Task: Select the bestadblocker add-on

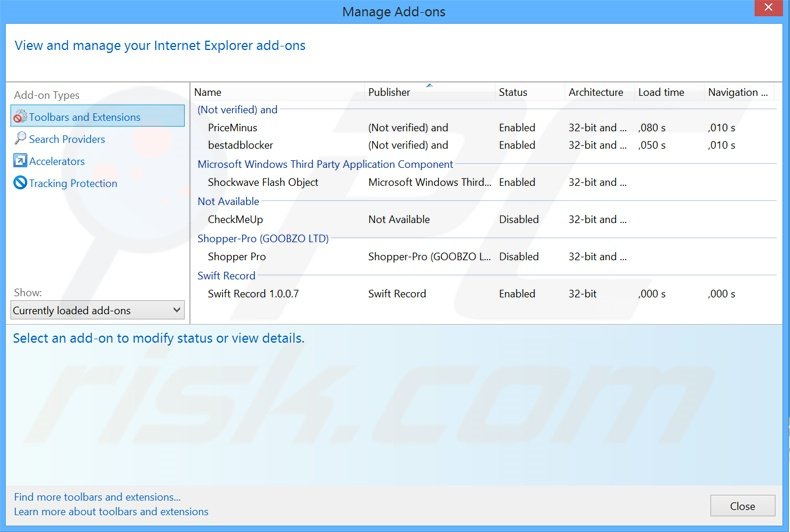Action: coord(240,145)
